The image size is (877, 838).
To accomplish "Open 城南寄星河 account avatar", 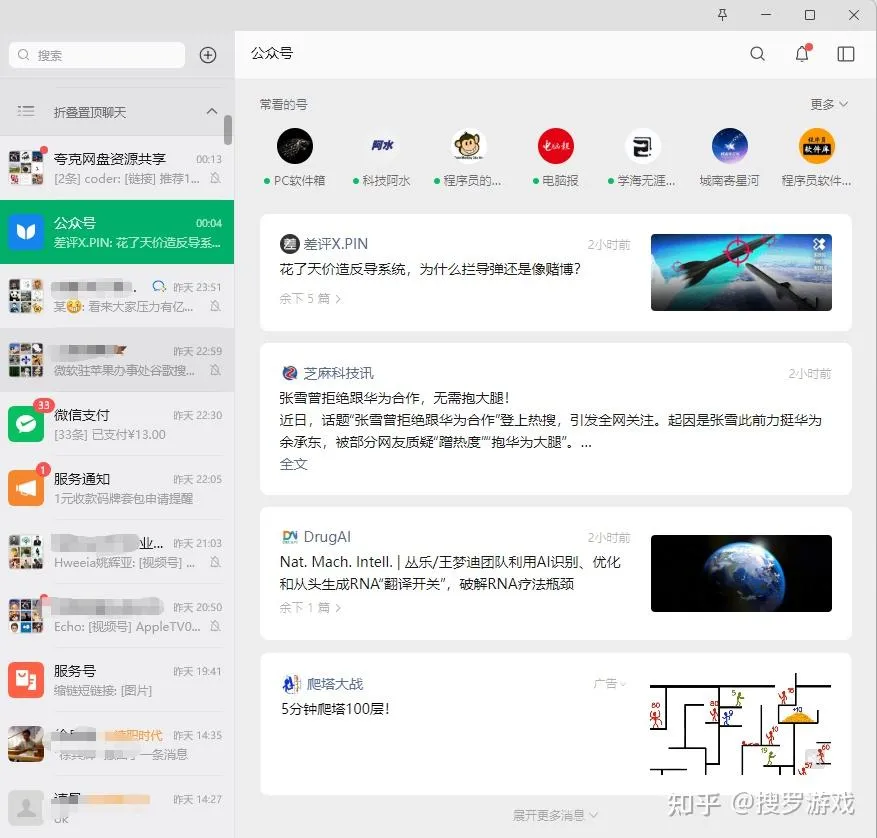I will pyautogui.click(x=729, y=146).
